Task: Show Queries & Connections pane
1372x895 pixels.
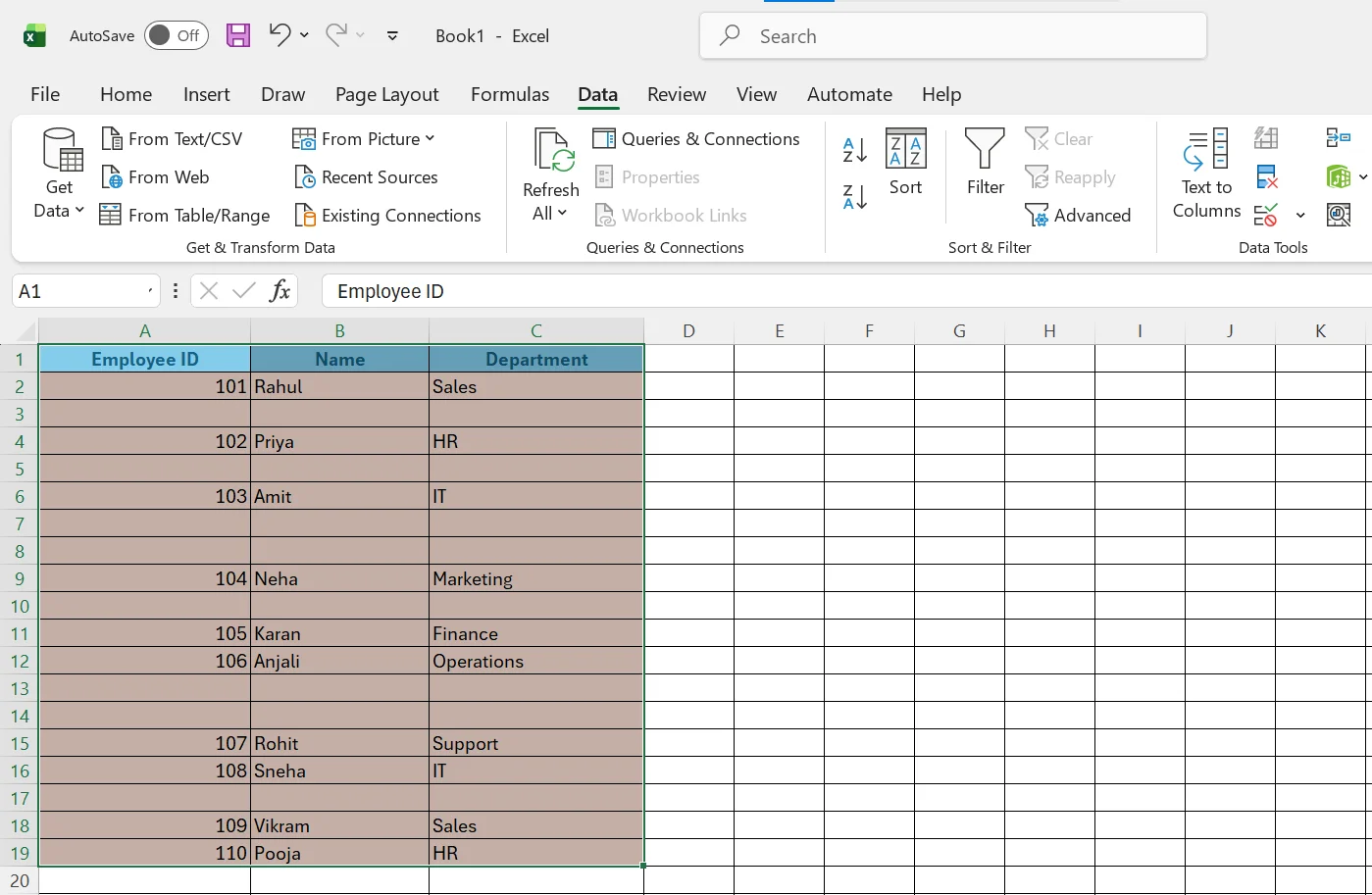Action: click(696, 139)
